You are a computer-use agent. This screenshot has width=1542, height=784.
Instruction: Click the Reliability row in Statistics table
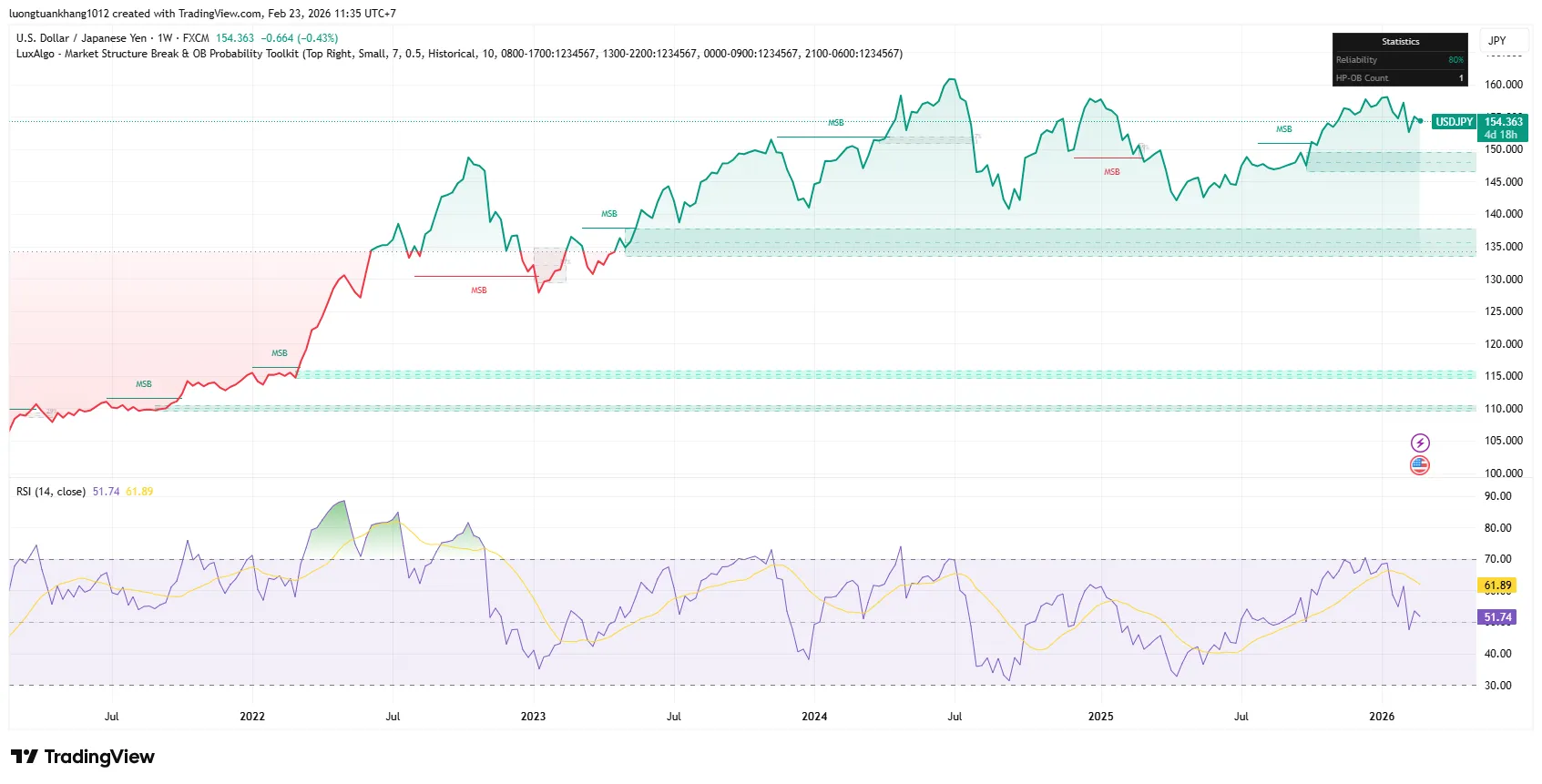(1400, 60)
